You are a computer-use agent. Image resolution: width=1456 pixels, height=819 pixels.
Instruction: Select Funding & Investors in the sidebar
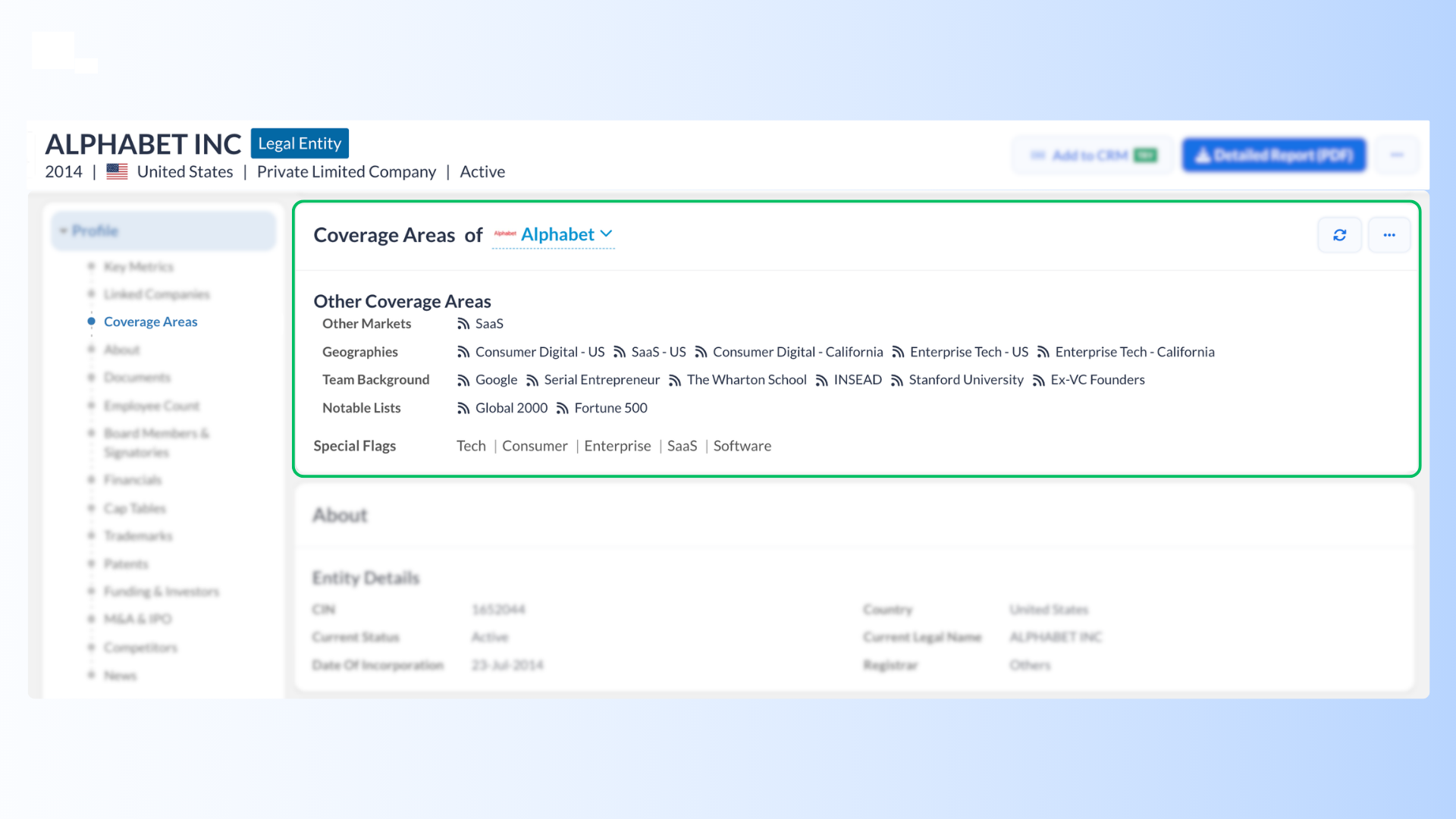(x=162, y=591)
